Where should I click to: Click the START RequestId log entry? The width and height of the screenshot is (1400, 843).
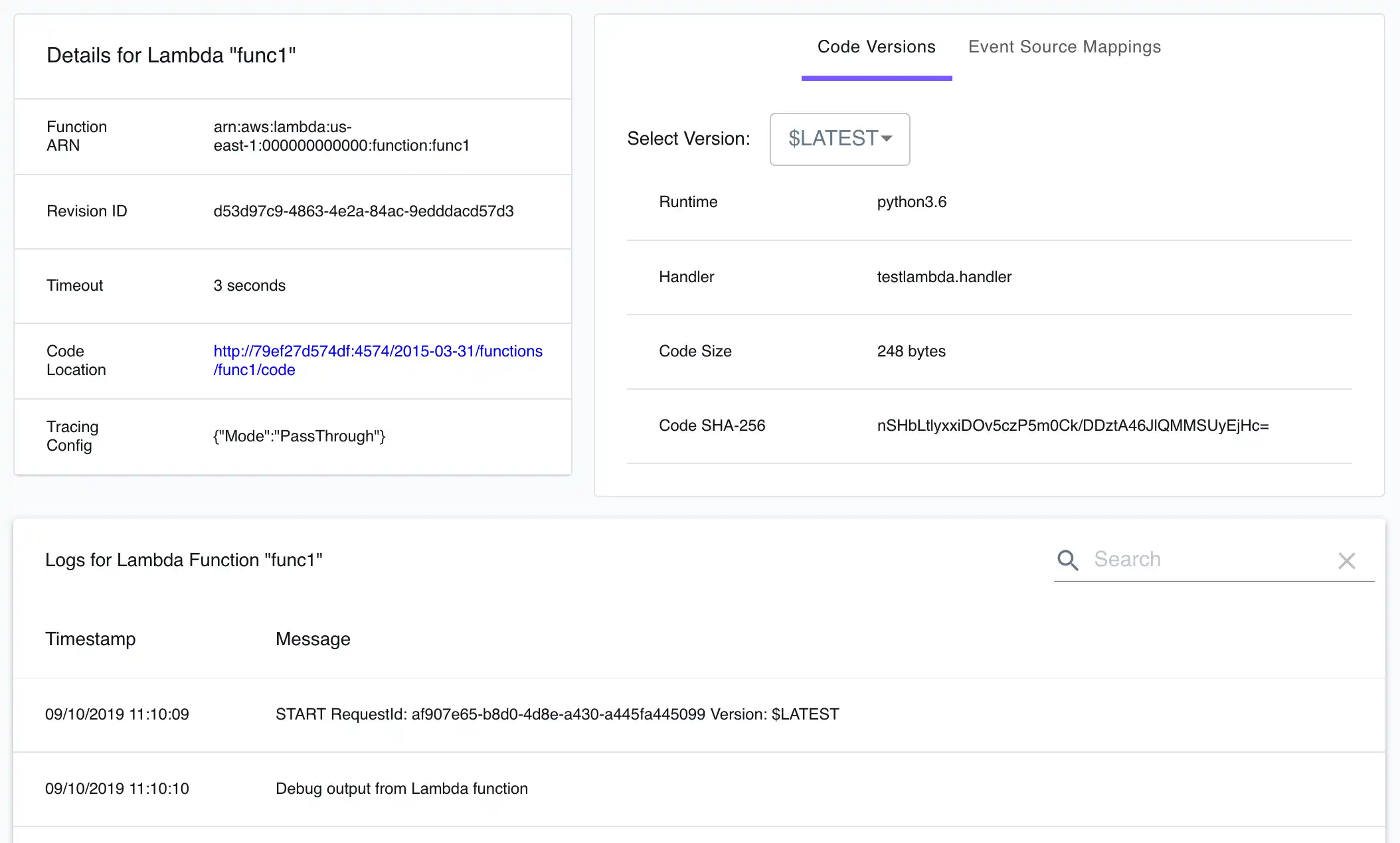(x=558, y=714)
